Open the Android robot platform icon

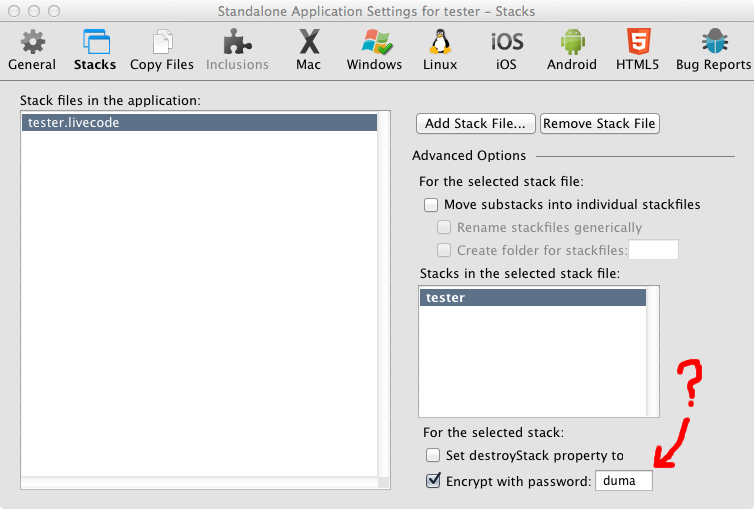(x=572, y=42)
